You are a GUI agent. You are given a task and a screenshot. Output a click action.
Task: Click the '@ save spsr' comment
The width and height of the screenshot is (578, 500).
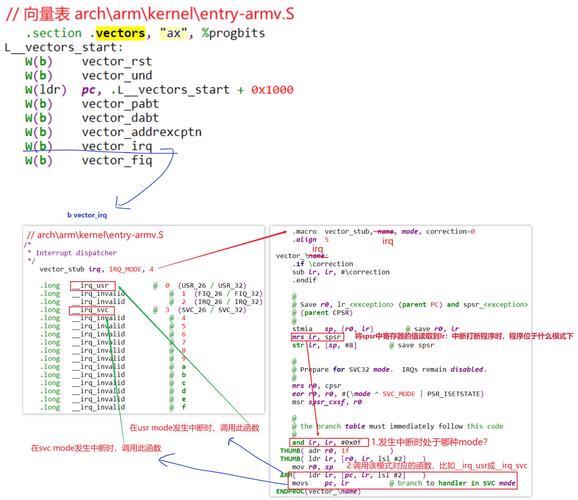pyautogui.click(x=411, y=346)
